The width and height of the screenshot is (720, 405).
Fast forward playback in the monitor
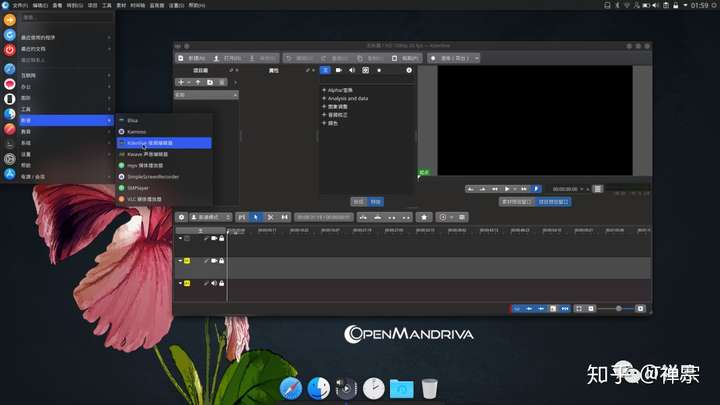pyautogui.click(x=523, y=189)
